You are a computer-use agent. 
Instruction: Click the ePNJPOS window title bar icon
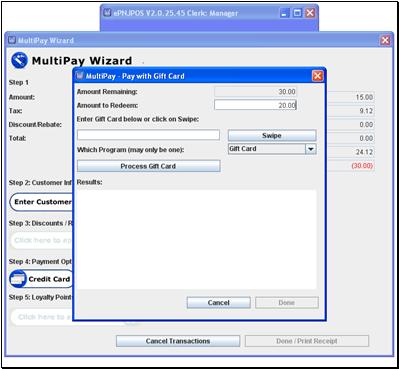click(x=107, y=13)
